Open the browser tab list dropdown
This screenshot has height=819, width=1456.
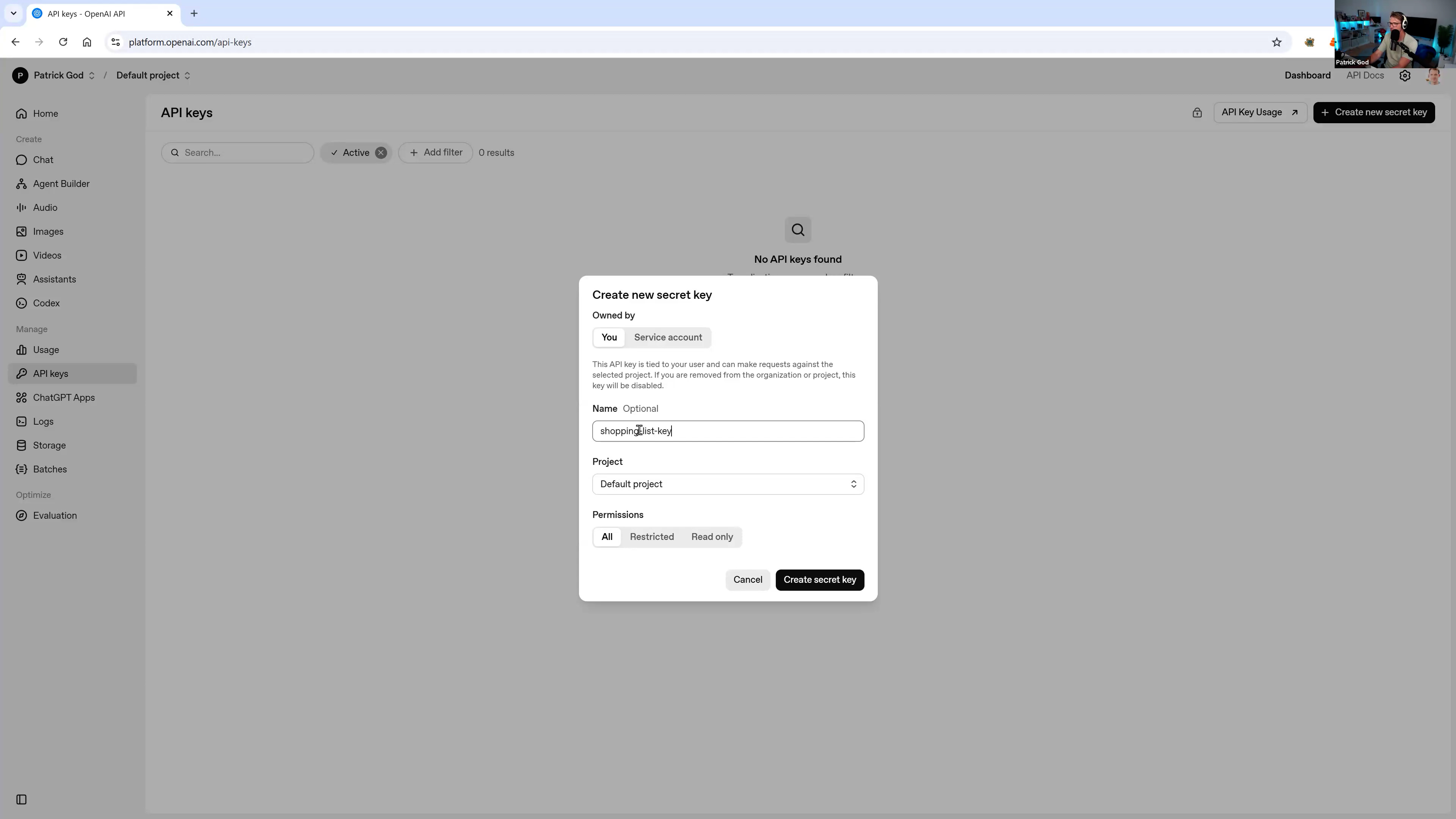point(14,14)
